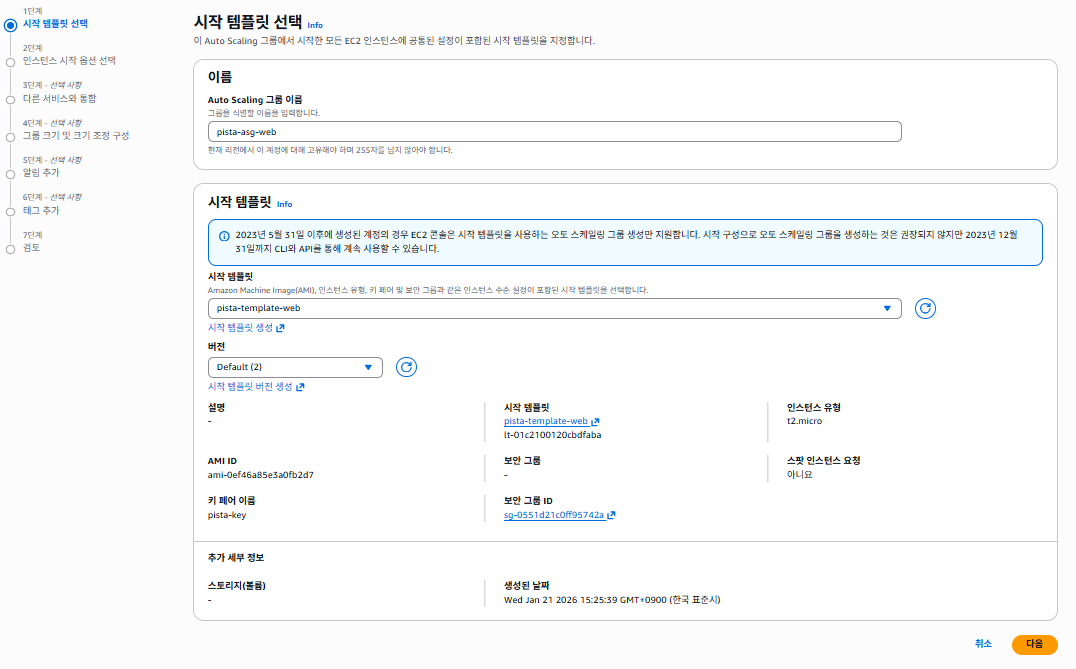Open the Default (2) version dropdown
Image resolution: width=1076 pixels, height=669 pixels.
[x=295, y=367]
